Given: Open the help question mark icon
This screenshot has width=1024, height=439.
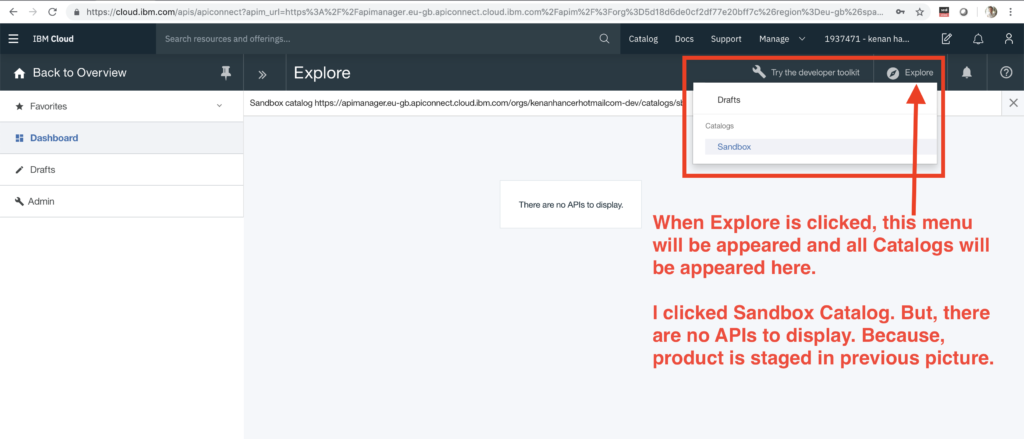Looking at the screenshot, I should tap(1006, 73).
